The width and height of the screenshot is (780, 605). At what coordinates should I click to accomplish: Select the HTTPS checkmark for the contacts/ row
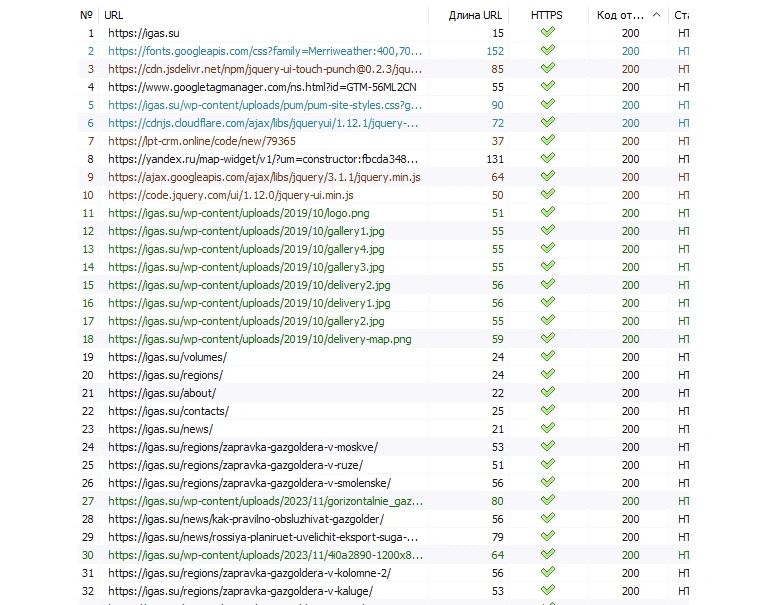pos(548,410)
